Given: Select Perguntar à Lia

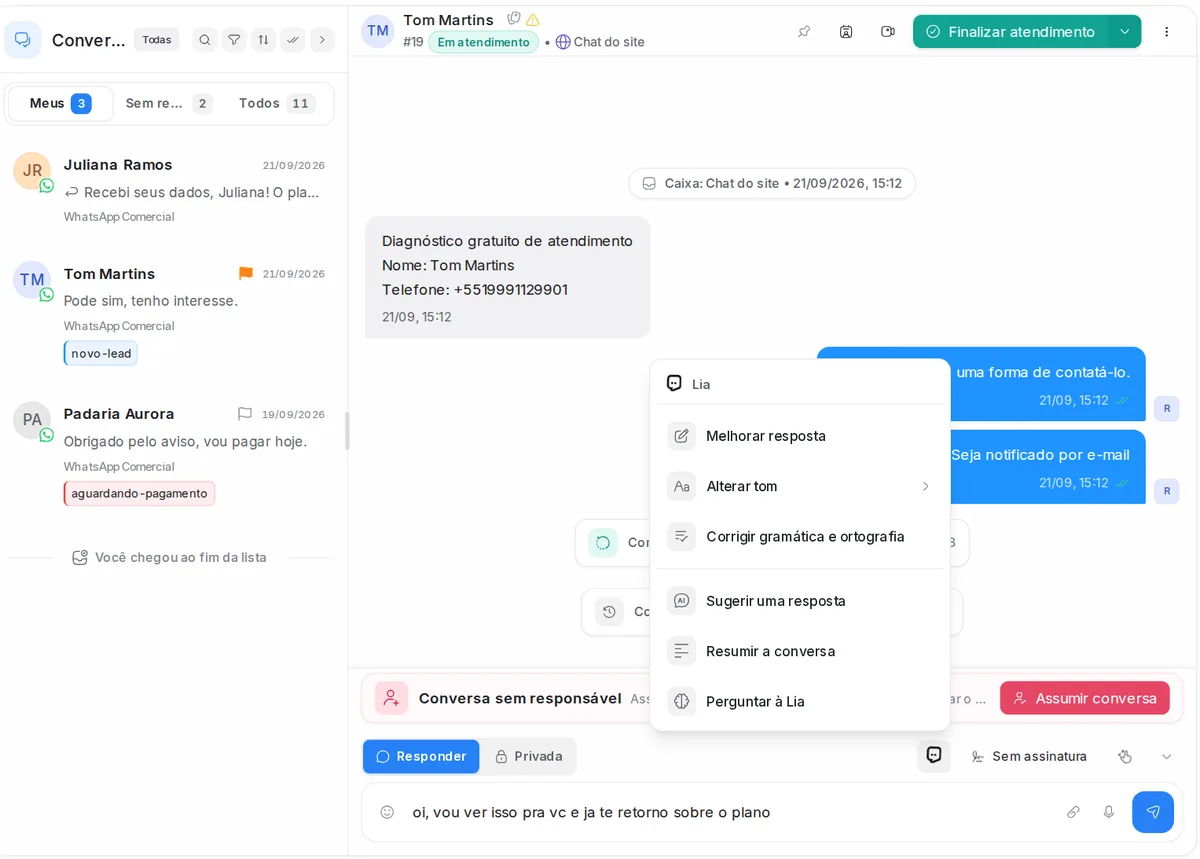Looking at the screenshot, I should click(x=800, y=701).
